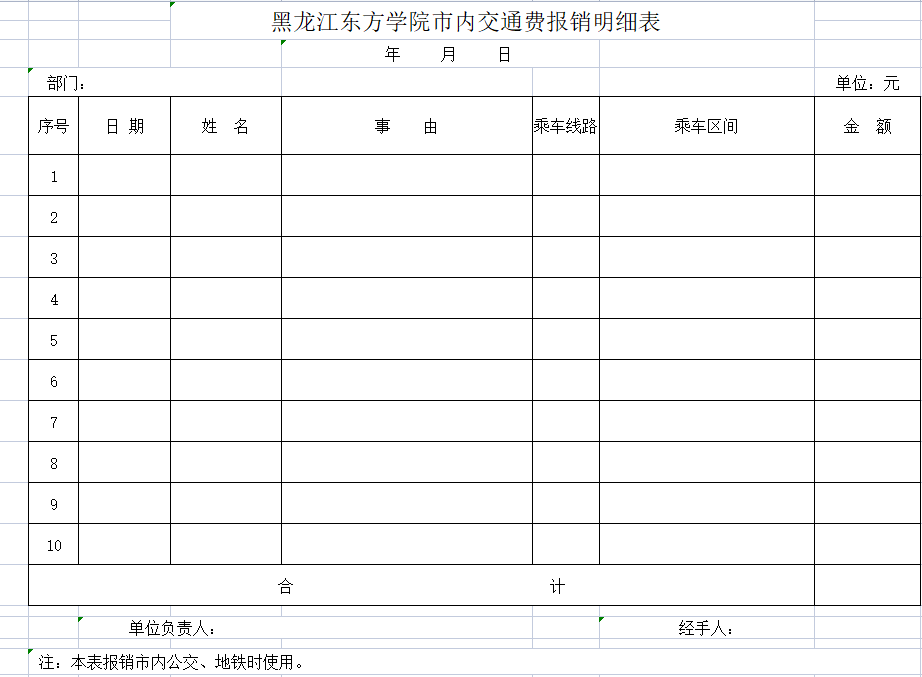The height and width of the screenshot is (677, 922).
Task: Click the 日 期 column header cell
Action: (125, 126)
